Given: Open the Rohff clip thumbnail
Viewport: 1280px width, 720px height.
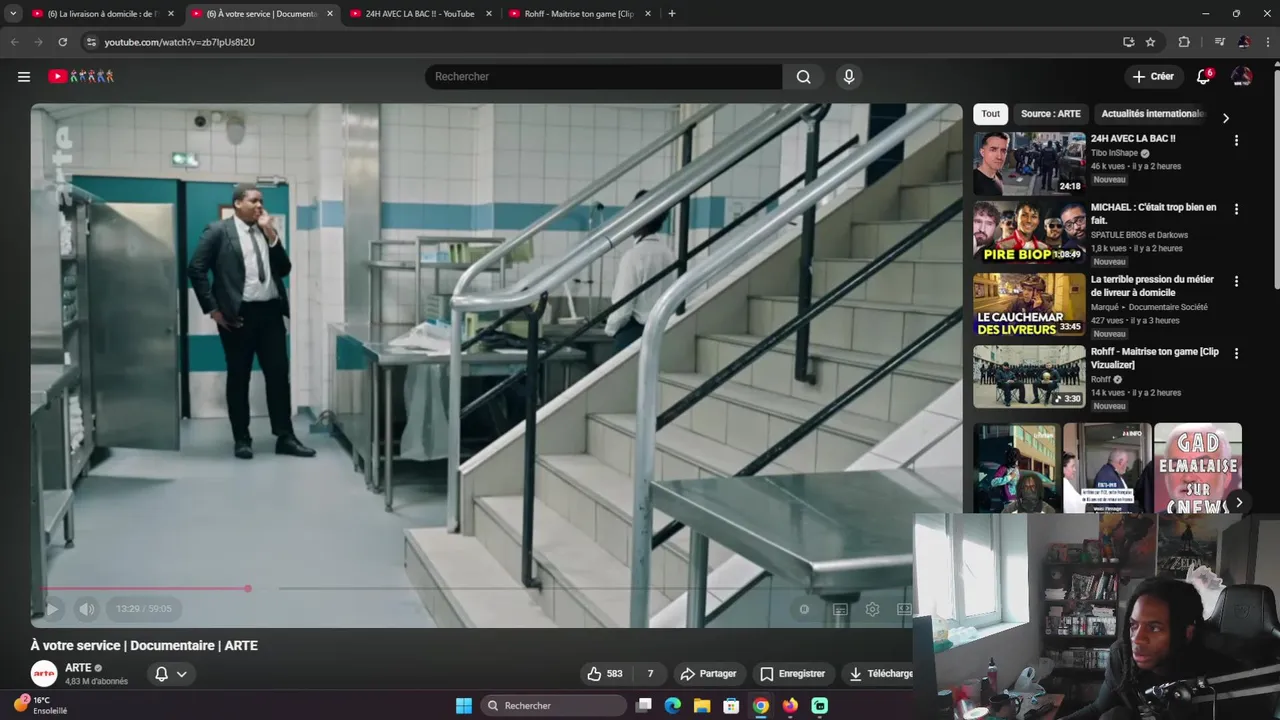Looking at the screenshot, I should [x=1029, y=377].
